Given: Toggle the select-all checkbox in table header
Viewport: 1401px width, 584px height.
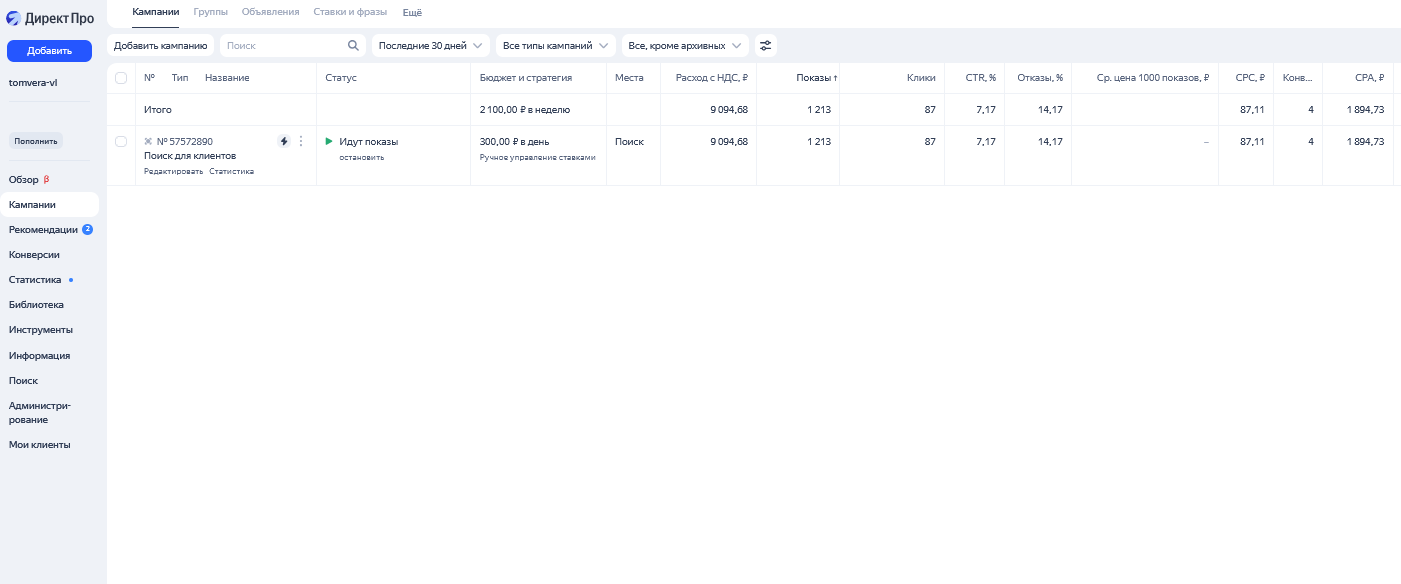Looking at the screenshot, I should pos(121,78).
